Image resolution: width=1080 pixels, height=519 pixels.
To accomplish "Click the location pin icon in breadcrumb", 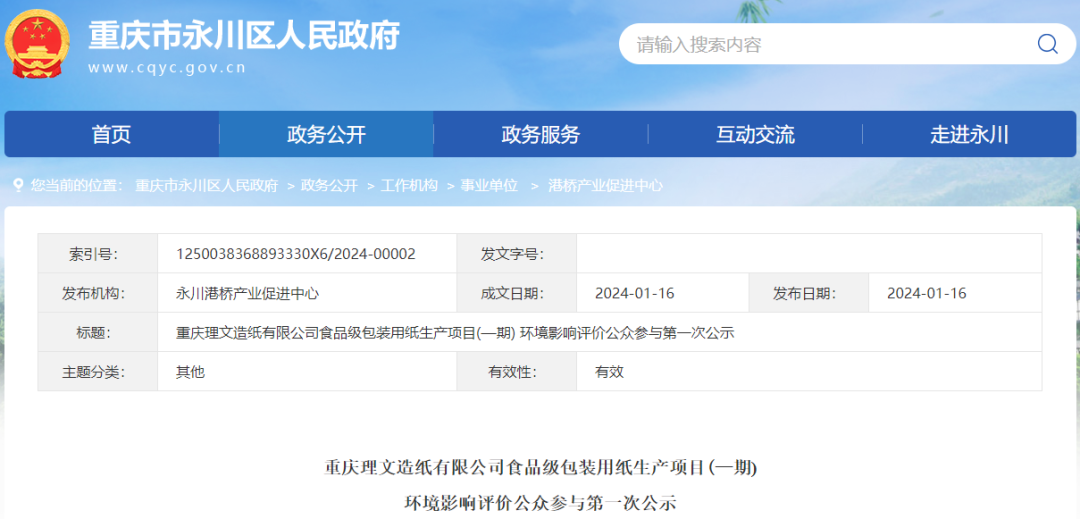I will coord(18,185).
